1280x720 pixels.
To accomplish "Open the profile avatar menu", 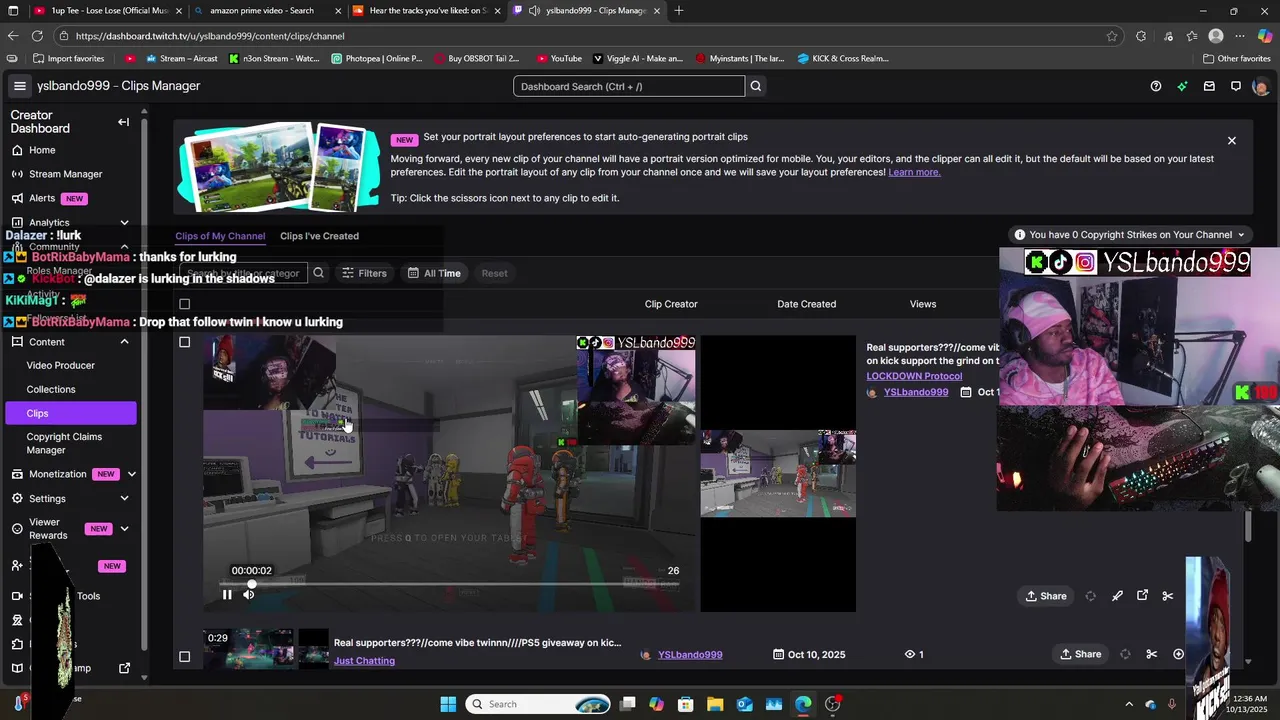I will [x=1260, y=86].
